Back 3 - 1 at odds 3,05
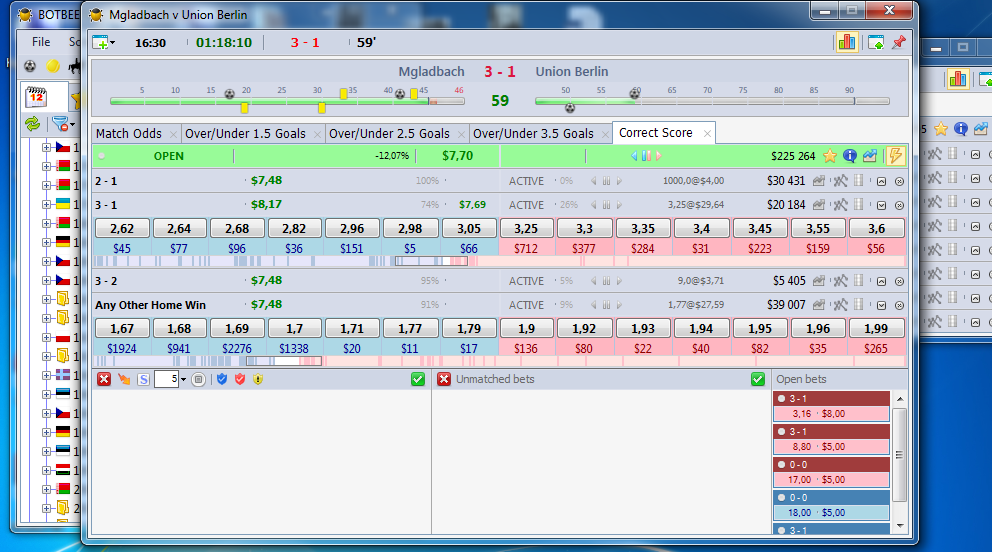 [469, 228]
